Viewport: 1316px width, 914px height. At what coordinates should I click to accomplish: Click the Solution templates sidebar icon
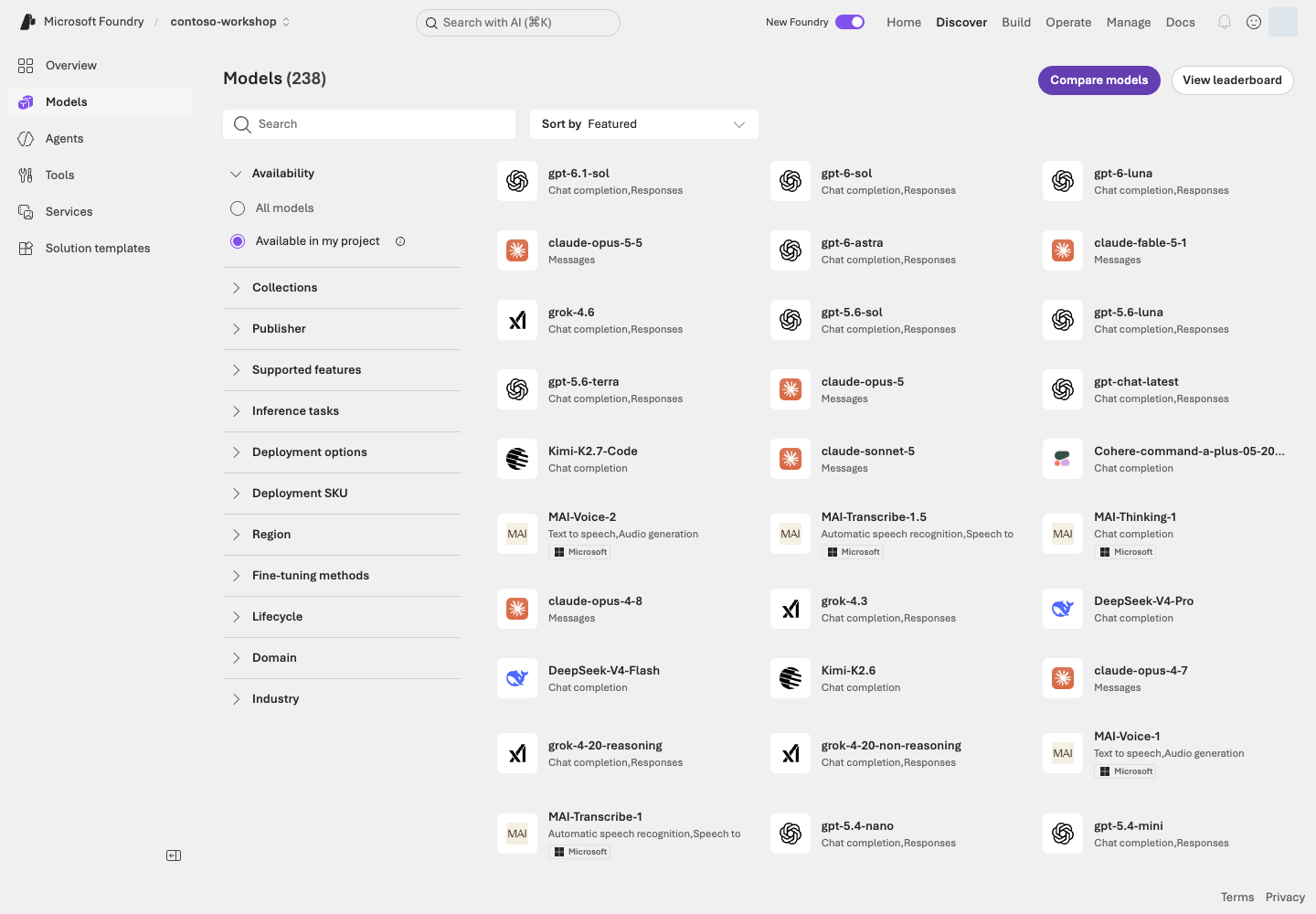[26, 249]
